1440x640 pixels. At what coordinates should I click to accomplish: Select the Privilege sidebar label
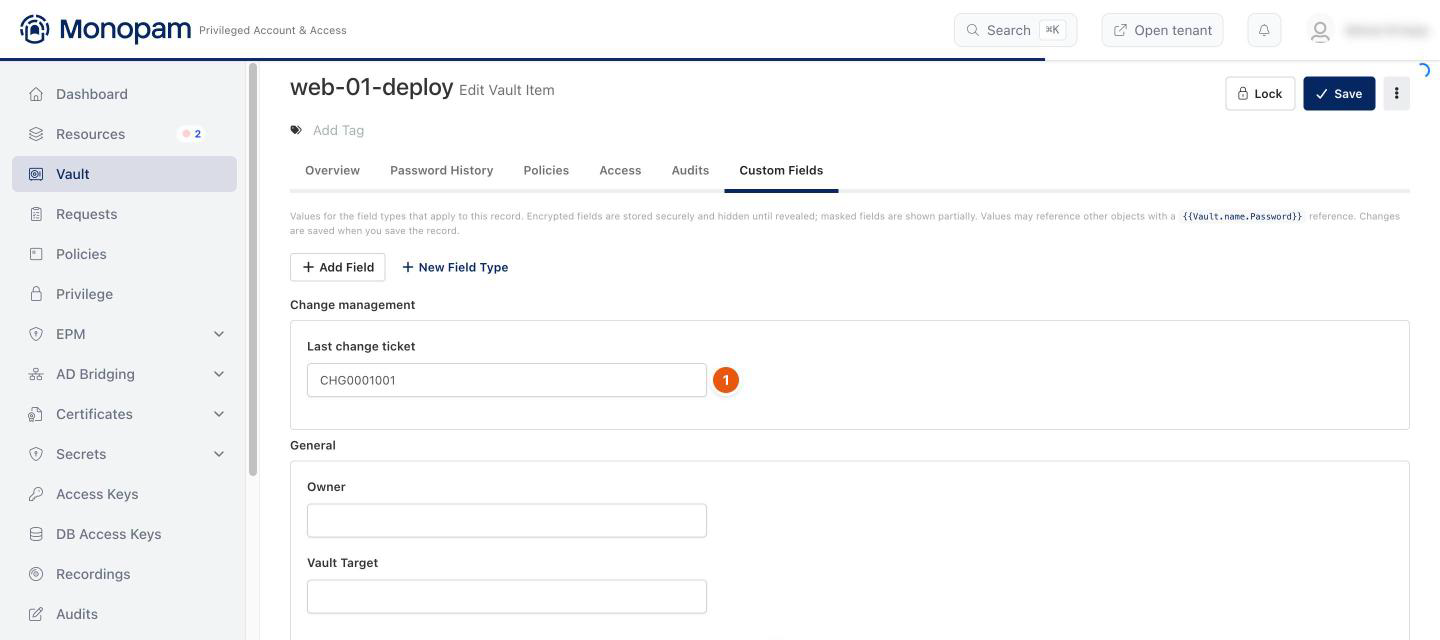point(84,294)
